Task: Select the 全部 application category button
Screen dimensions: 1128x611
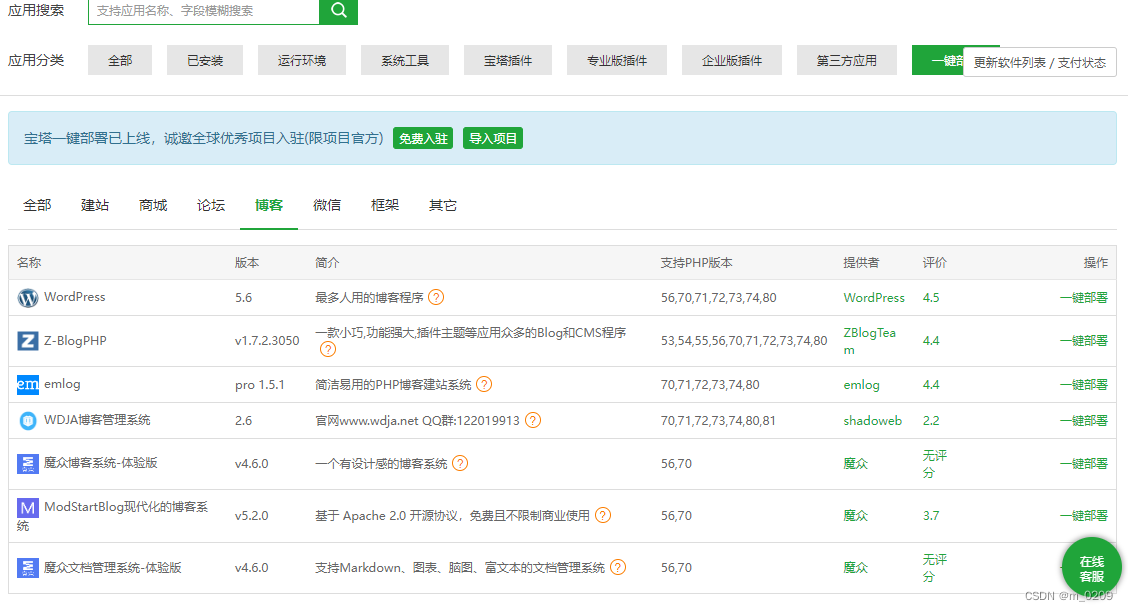Action: 120,60
